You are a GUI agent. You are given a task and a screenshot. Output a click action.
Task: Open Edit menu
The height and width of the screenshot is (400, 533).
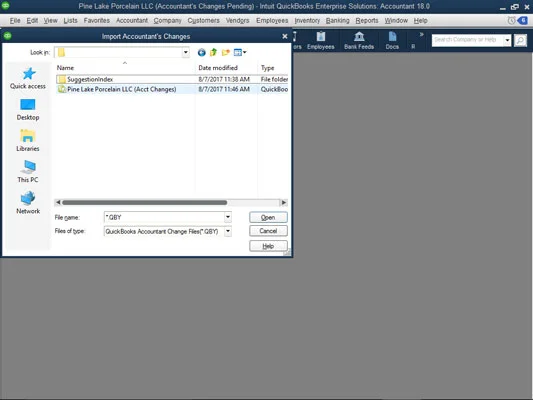click(x=32, y=21)
